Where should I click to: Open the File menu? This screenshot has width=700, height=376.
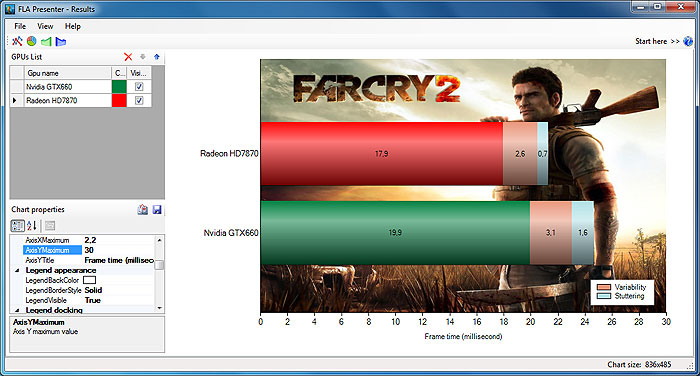20,26
